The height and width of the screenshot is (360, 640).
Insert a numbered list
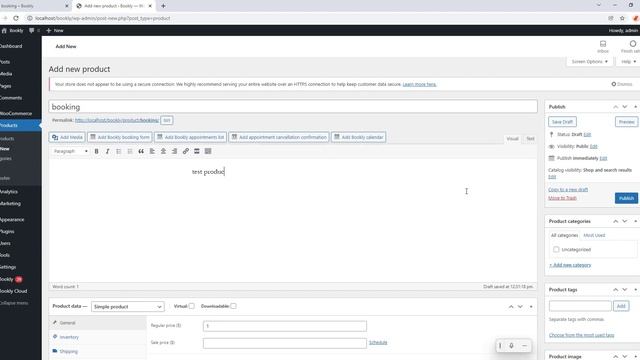pyautogui.click(x=130, y=151)
